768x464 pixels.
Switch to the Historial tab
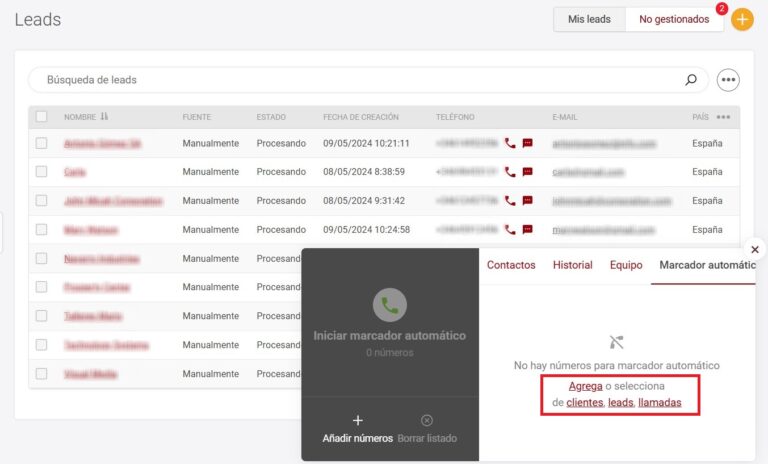tap(572, 265)
